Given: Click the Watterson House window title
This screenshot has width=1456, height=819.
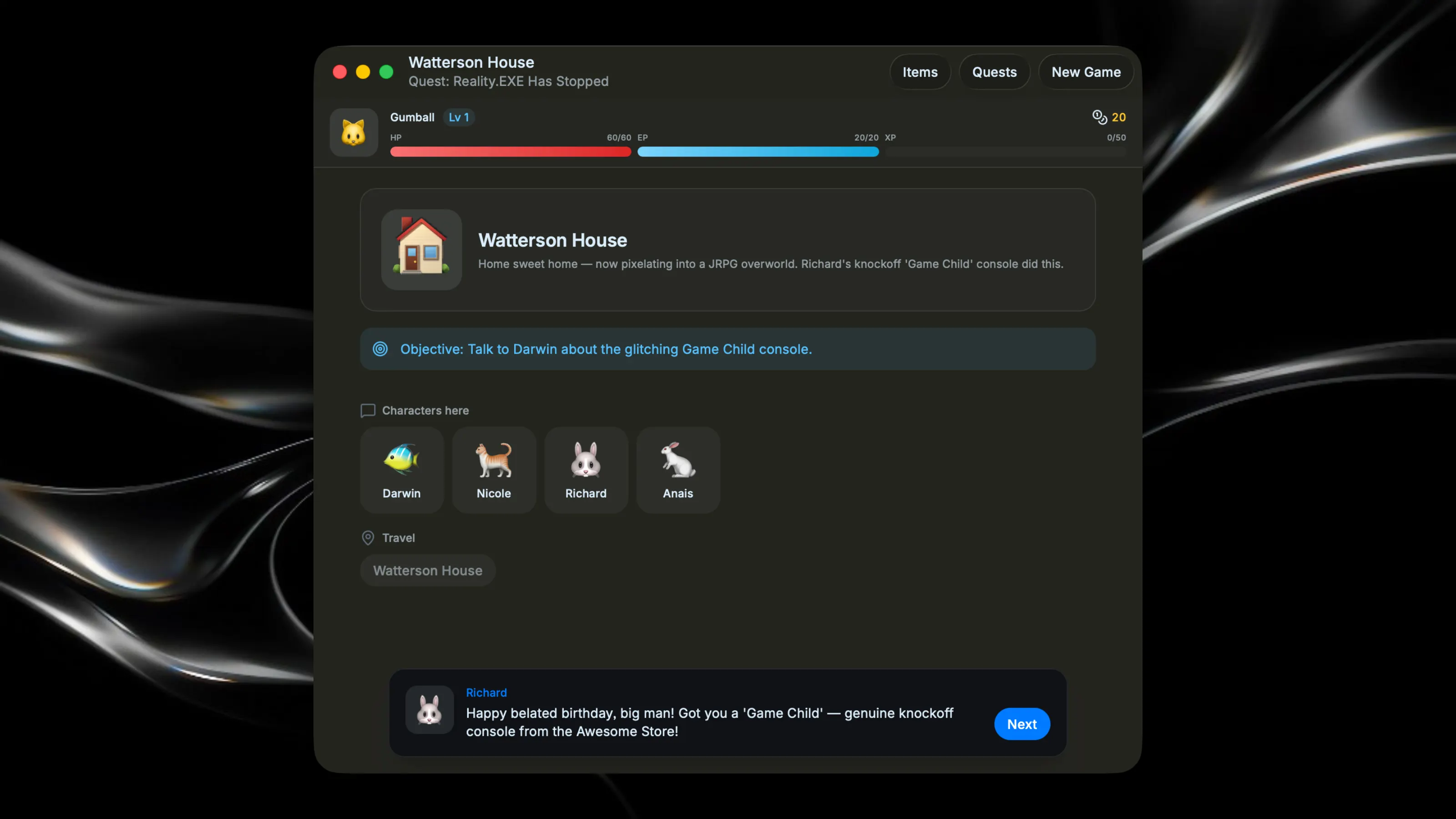Looking at the screenshot, I should click(x=471, y=62).
